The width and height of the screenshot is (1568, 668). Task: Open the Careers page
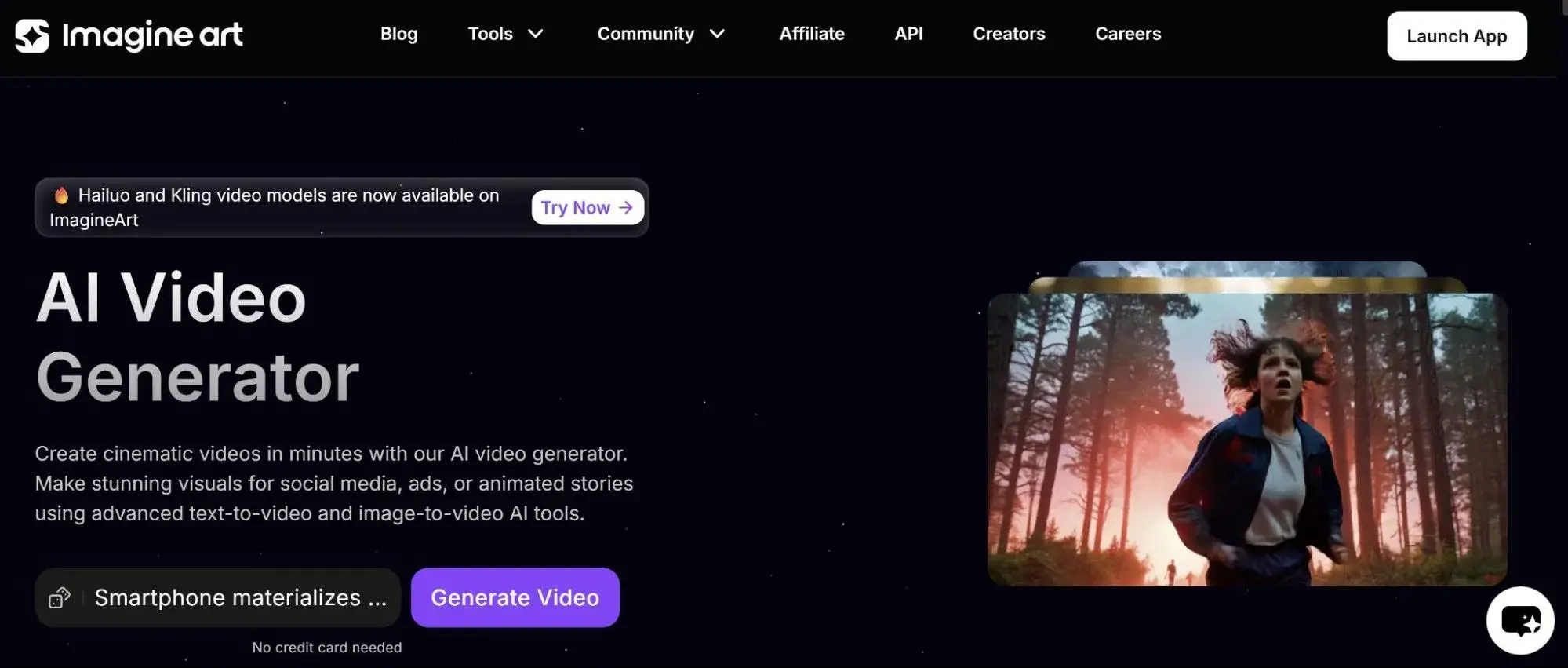[1128, 34]
